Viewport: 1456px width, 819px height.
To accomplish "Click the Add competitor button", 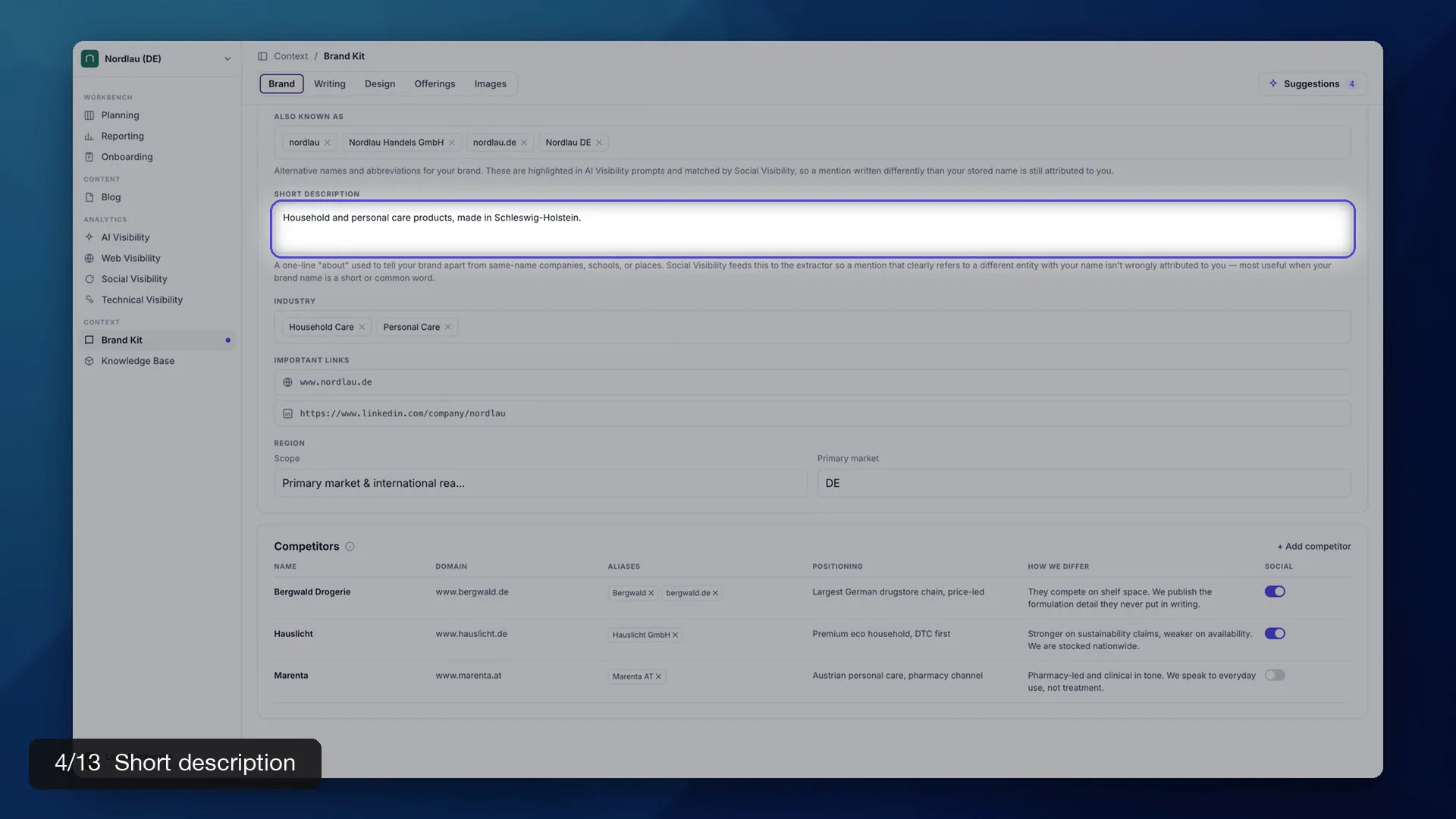I will (1314, 546).
